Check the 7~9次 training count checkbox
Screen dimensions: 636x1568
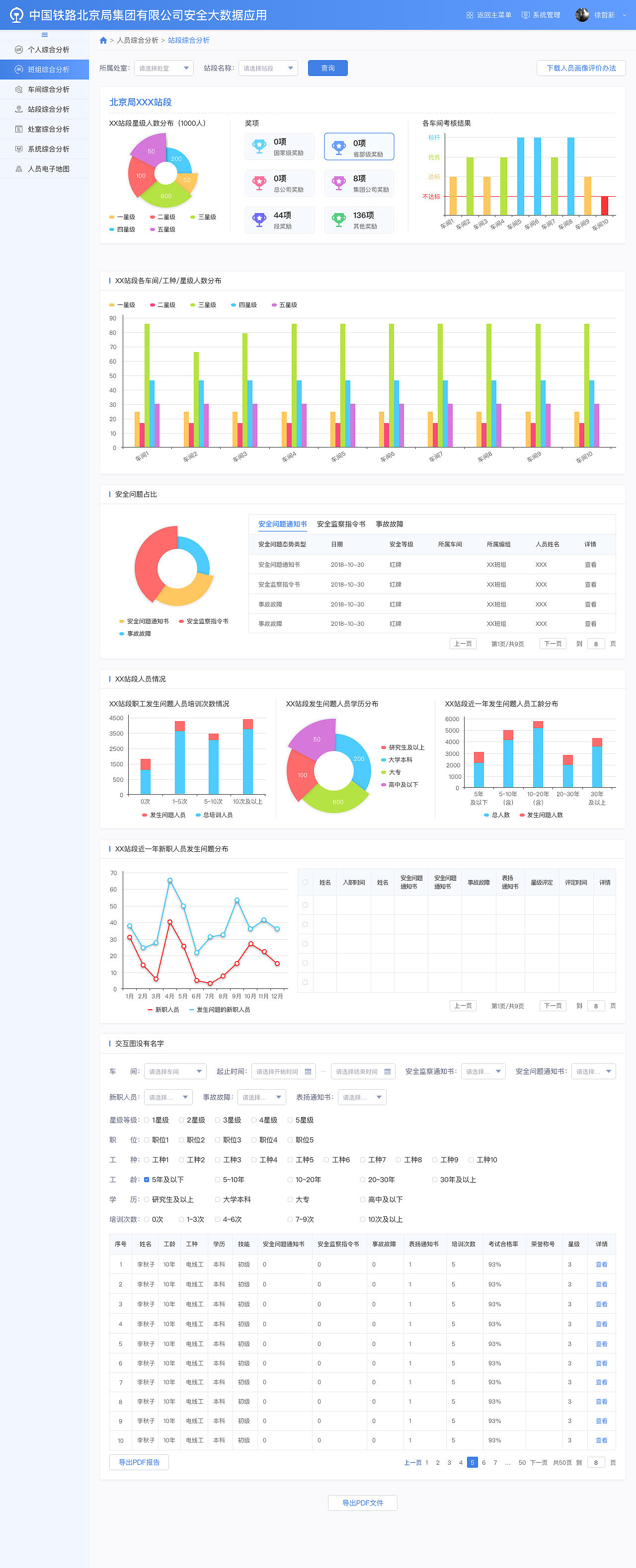(x=290, y=1219)
